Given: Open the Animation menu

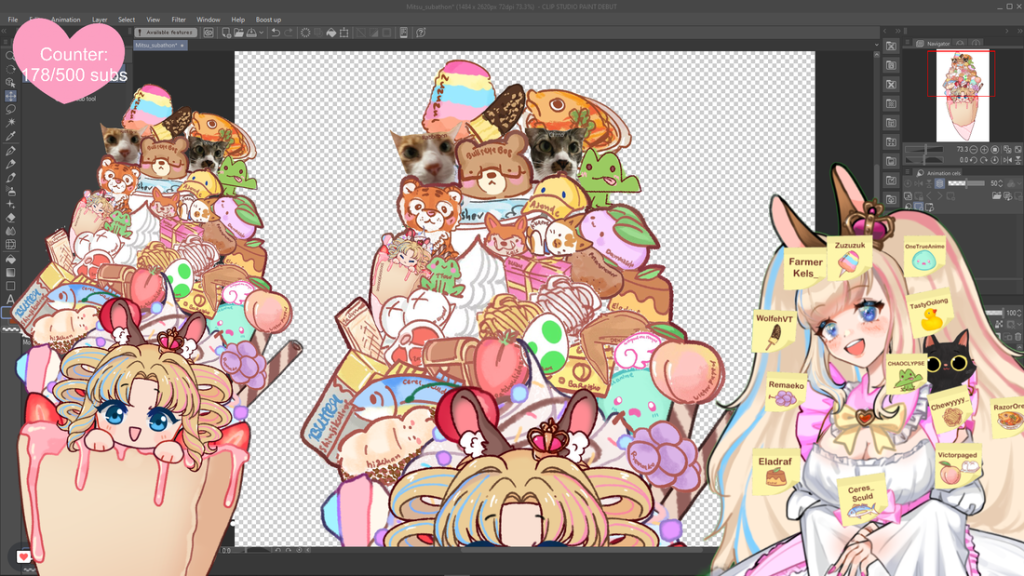Looking at the screenshot, I should tap(66, 19).
